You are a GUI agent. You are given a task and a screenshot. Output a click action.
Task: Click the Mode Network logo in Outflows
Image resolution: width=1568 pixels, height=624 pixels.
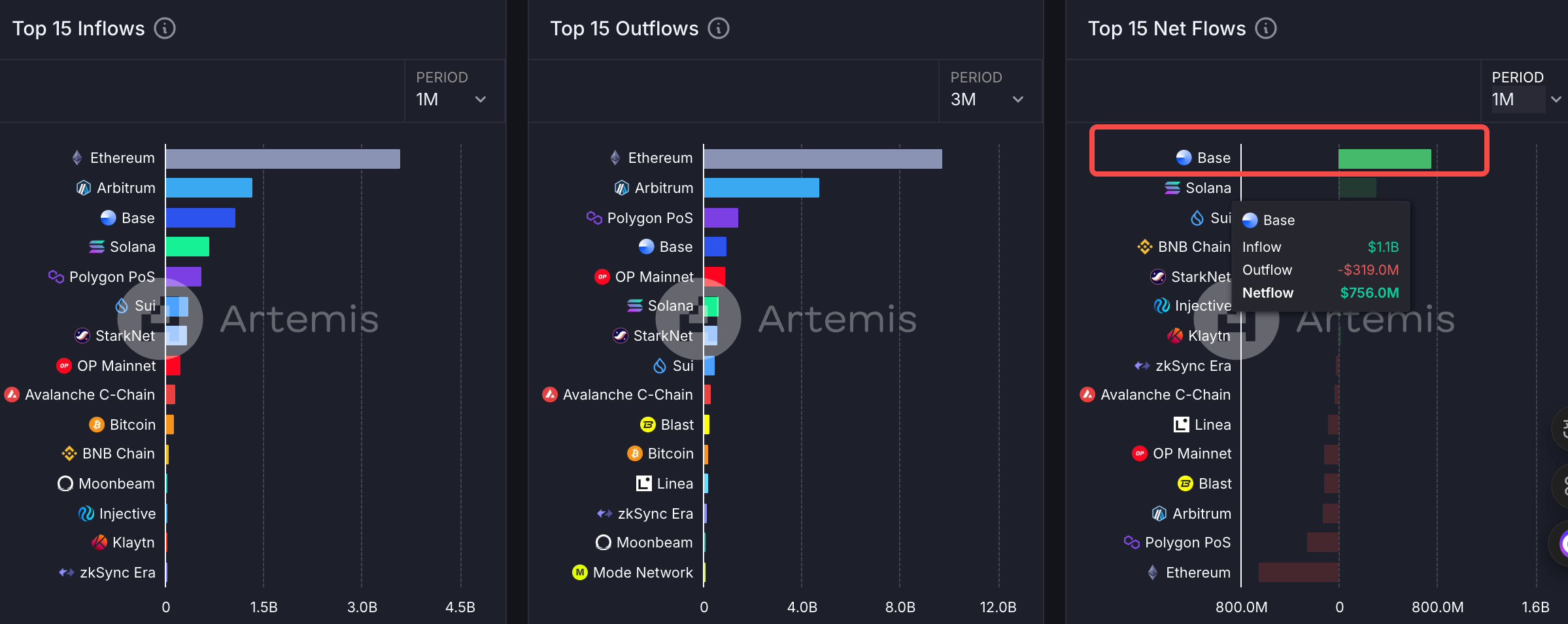580,572
